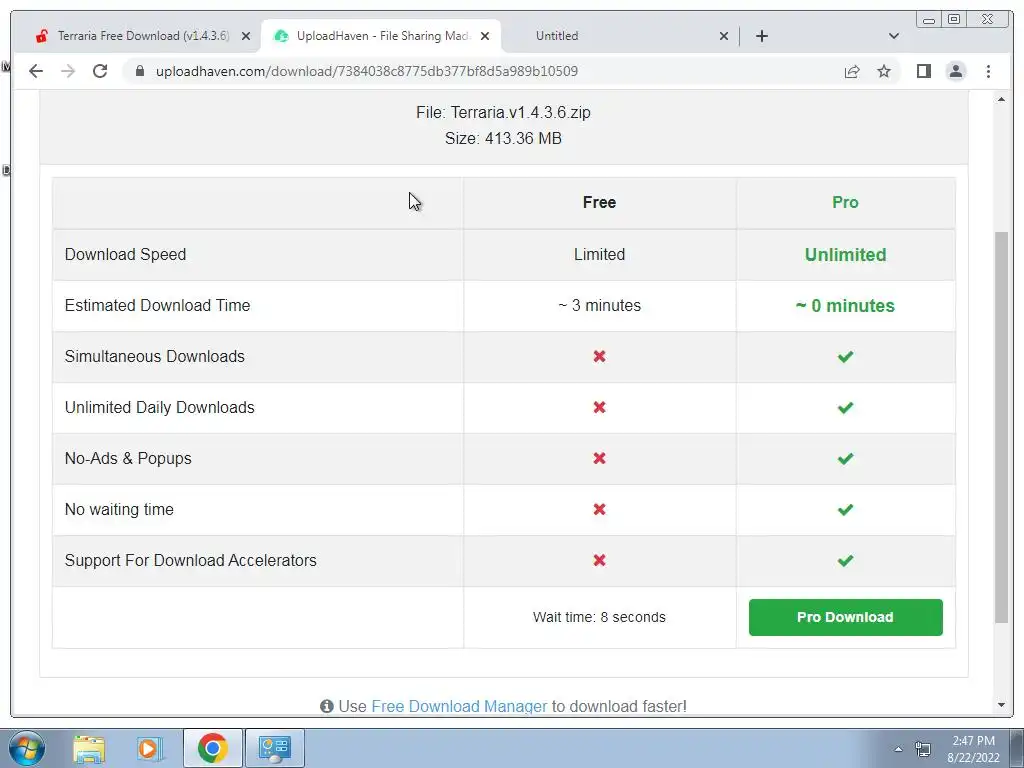The image size is (1024, 768).
Task: Click the Download Speed row label
Action: (x=125, y=255)
